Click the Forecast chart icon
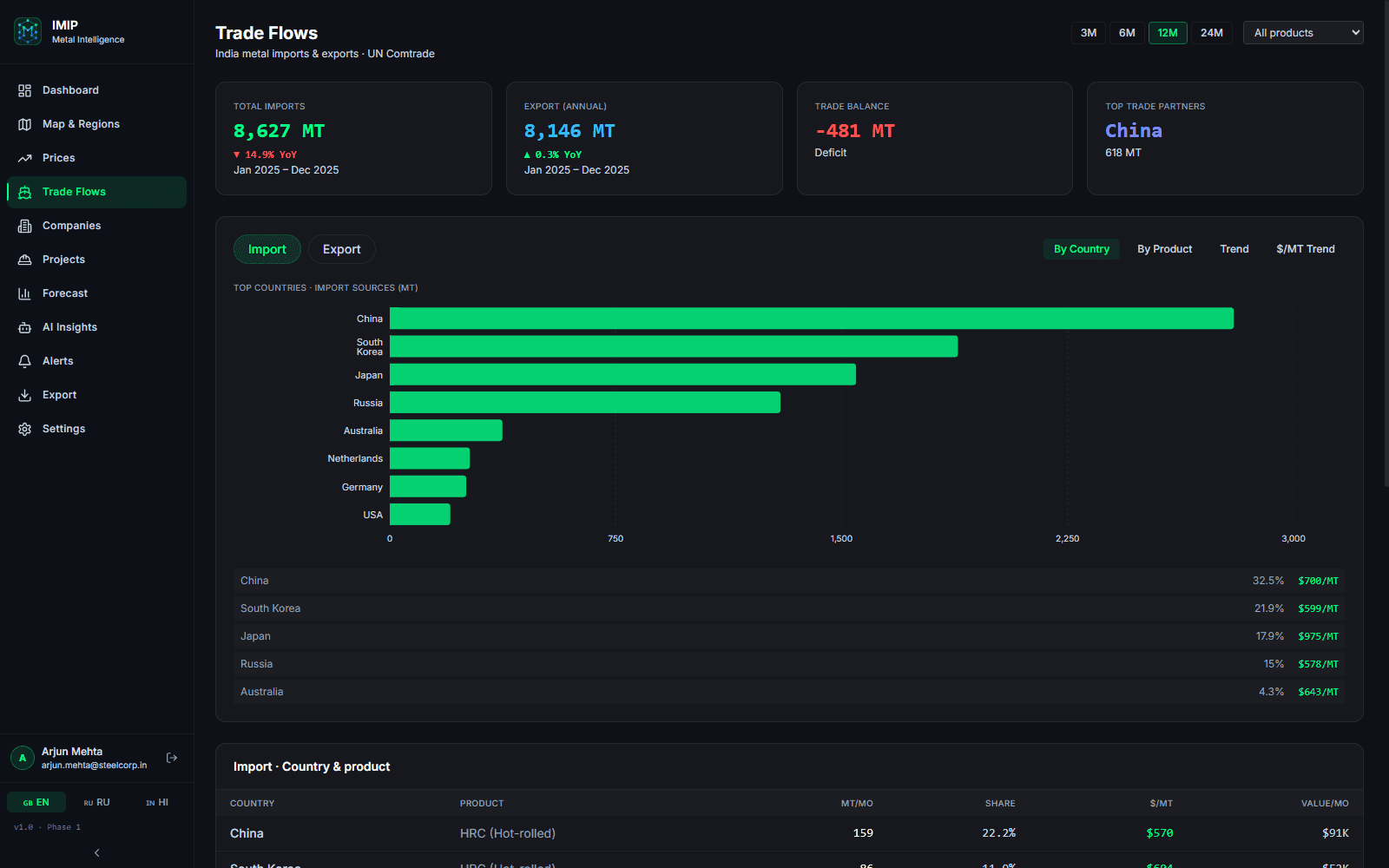Screen dimensions: 1389x868 [24, 293]
